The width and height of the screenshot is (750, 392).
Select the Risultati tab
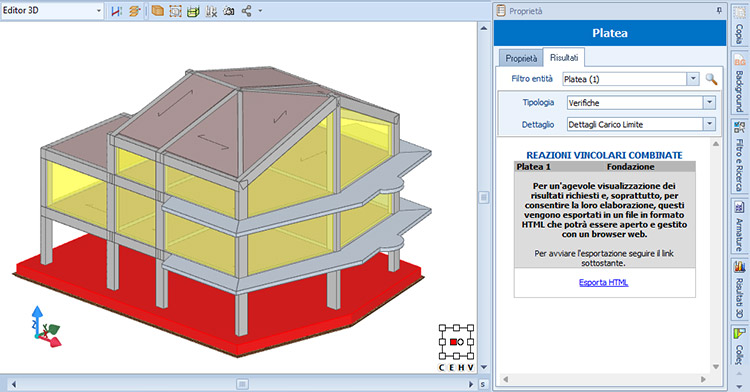coord(564,57)
